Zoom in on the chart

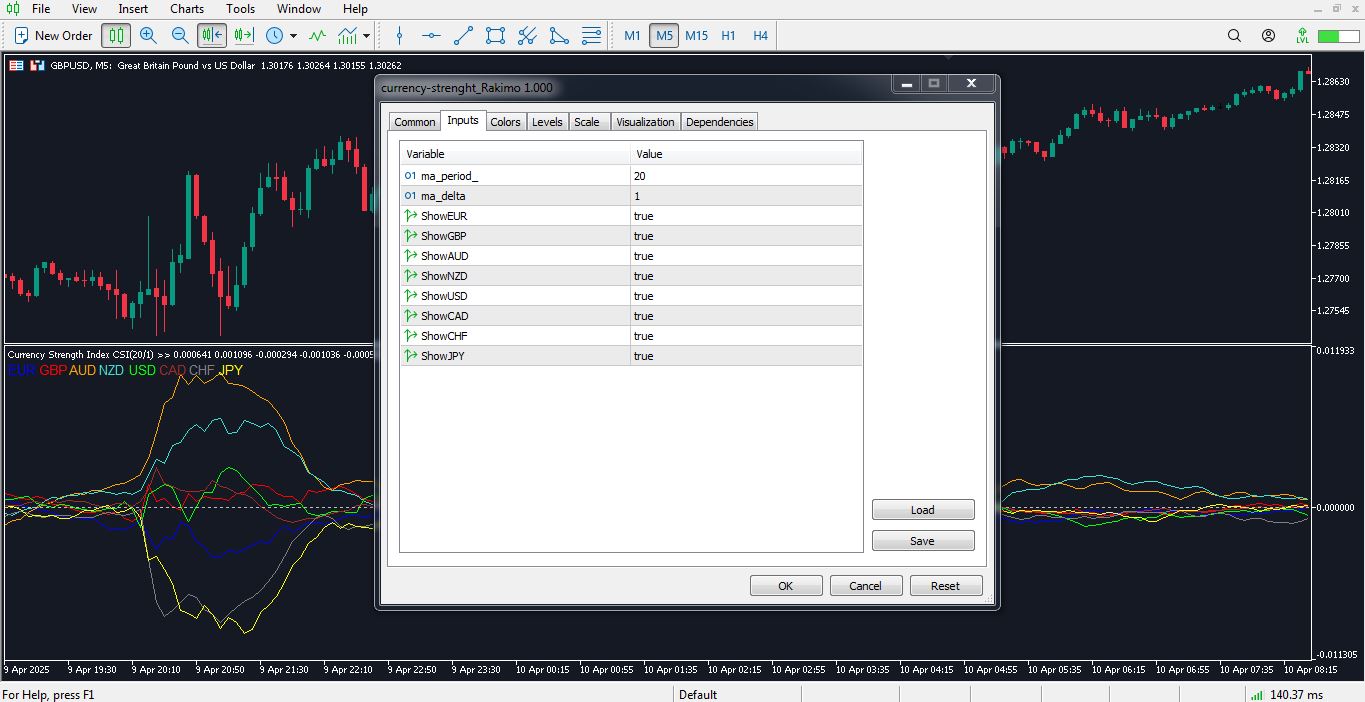pyautogui.click(x=148, y=36)
